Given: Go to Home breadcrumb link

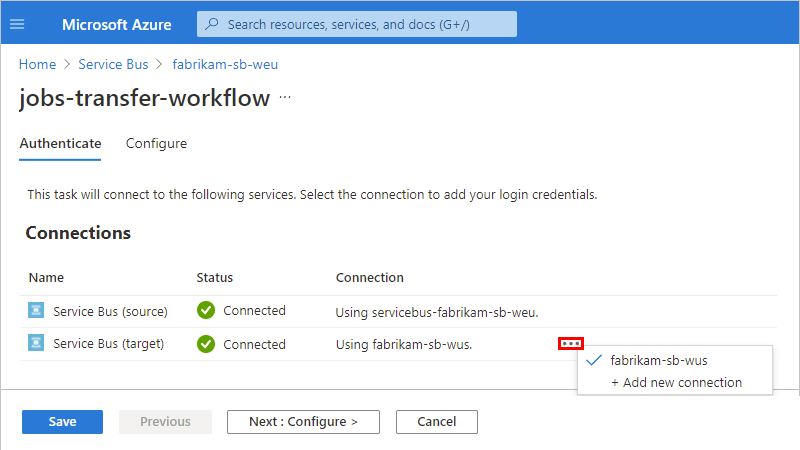Looking at the screenshot, I should [x=38, y=64].
